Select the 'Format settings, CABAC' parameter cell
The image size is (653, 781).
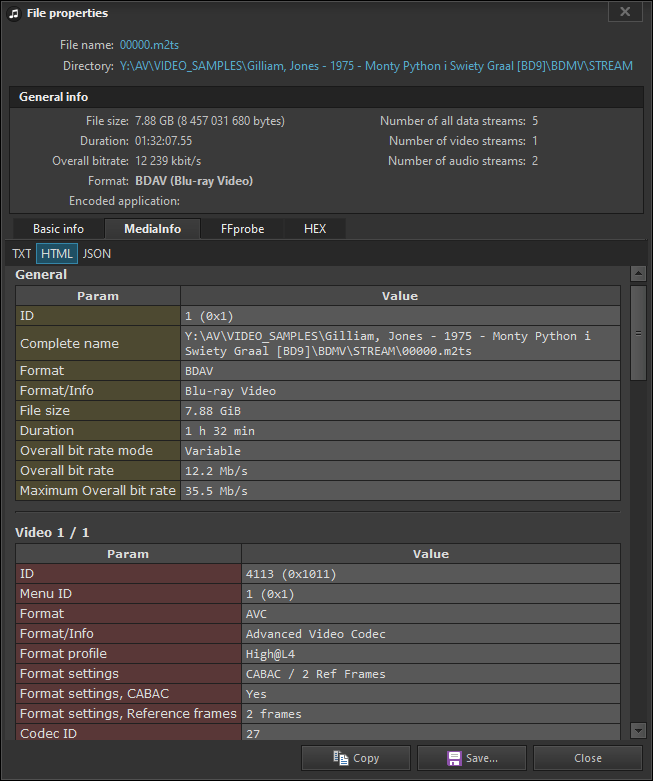(129, 693)
